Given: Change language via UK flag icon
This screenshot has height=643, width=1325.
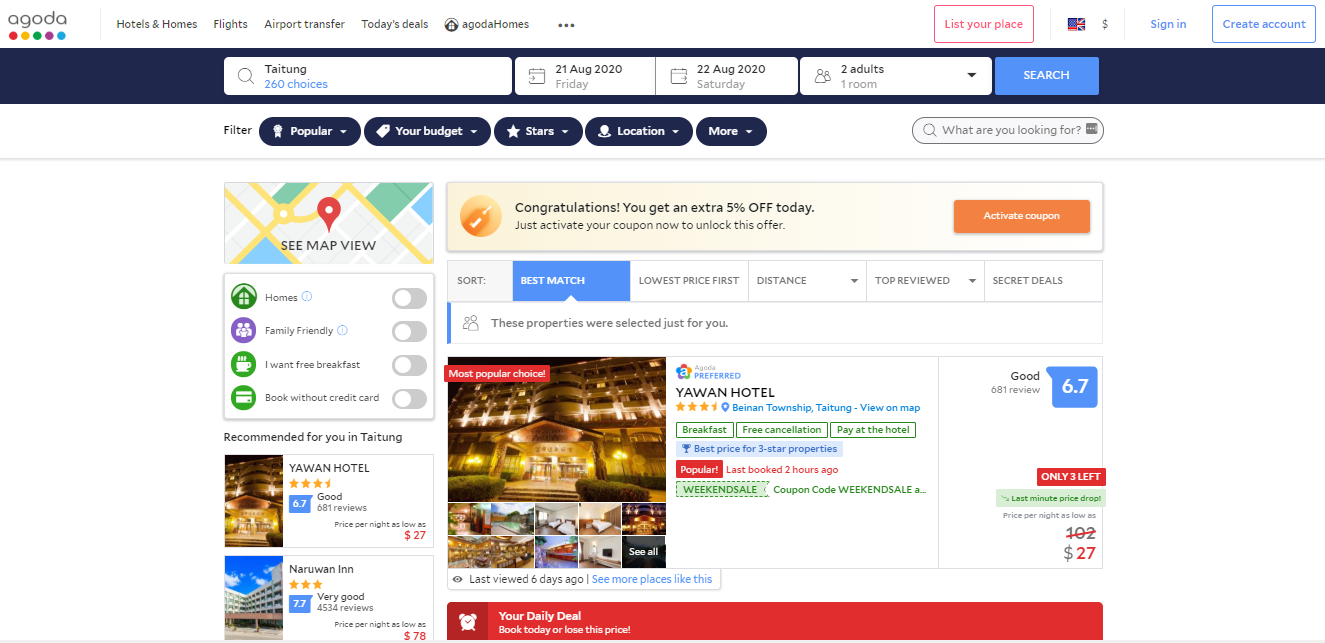Looking at the screenshot, I should click(x=1076, y=24).
